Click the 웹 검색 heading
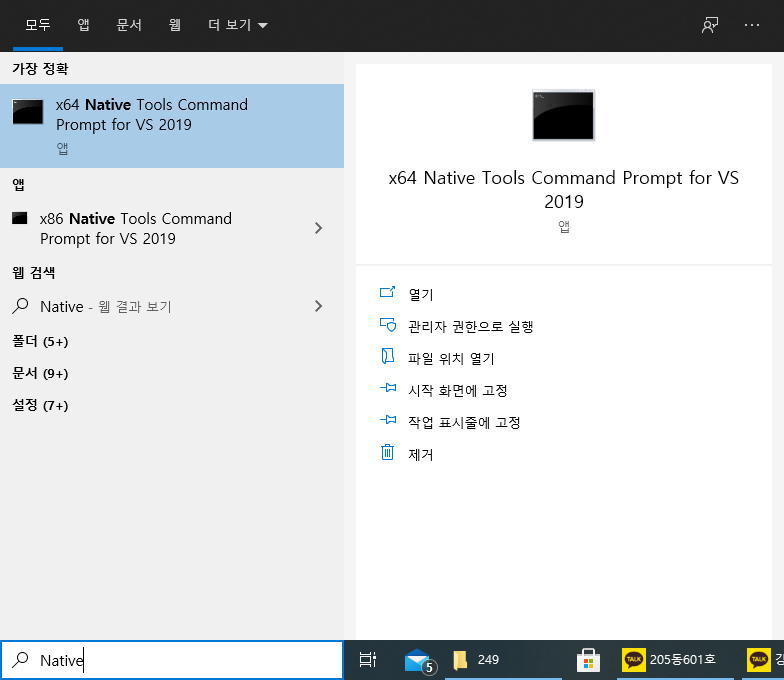This screenshot has height=680, width=784. click(x=34, y=272)
